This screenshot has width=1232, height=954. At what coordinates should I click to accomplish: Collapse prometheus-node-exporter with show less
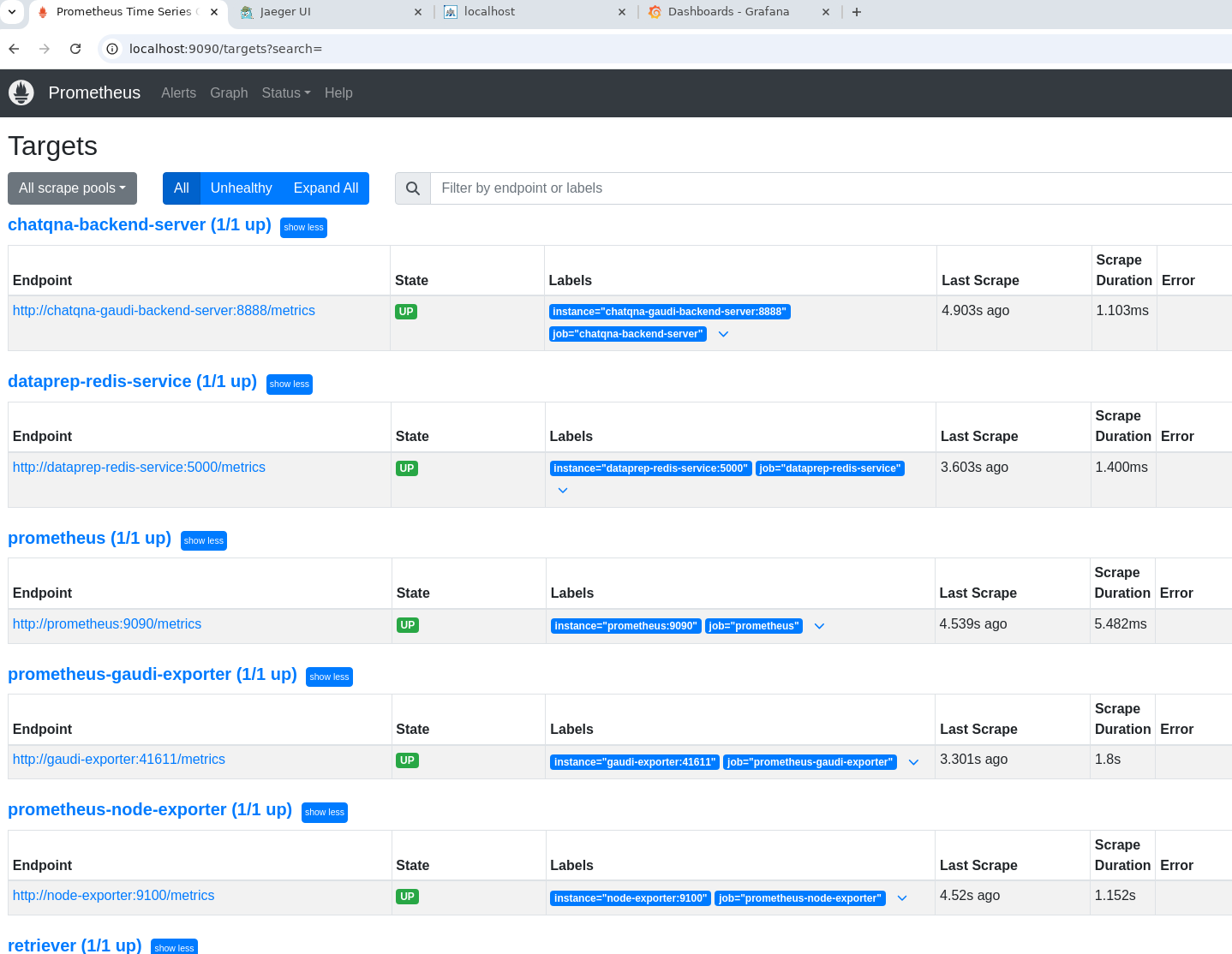point(325,813)
